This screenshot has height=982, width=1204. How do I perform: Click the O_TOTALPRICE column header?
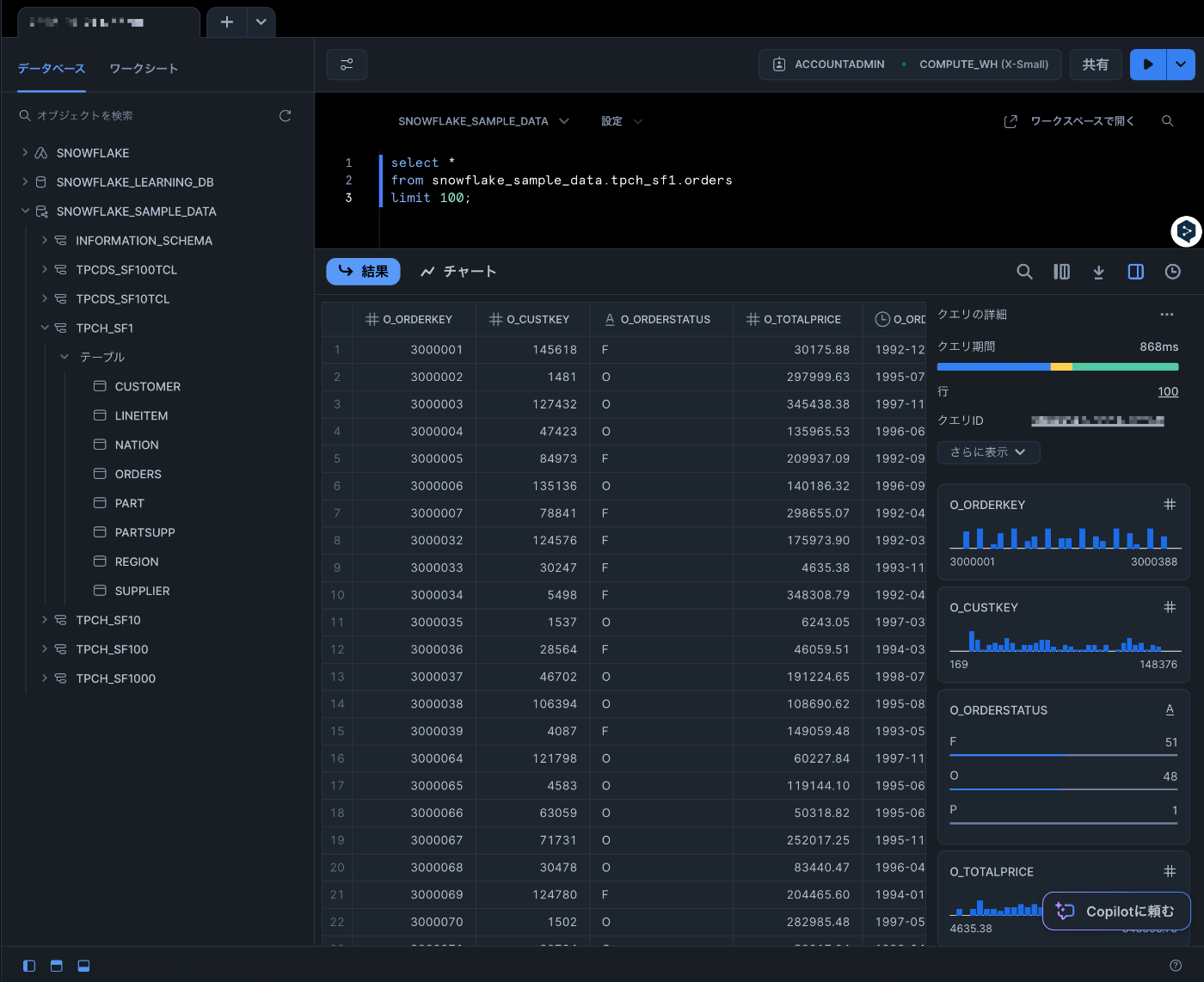point(798,319)
